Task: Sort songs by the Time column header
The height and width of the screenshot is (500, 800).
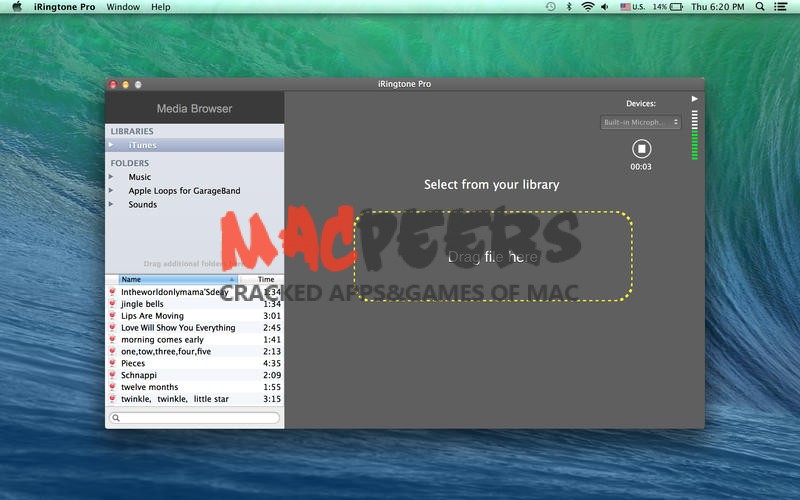Action: pyautogui.click(x=265, y=280)
